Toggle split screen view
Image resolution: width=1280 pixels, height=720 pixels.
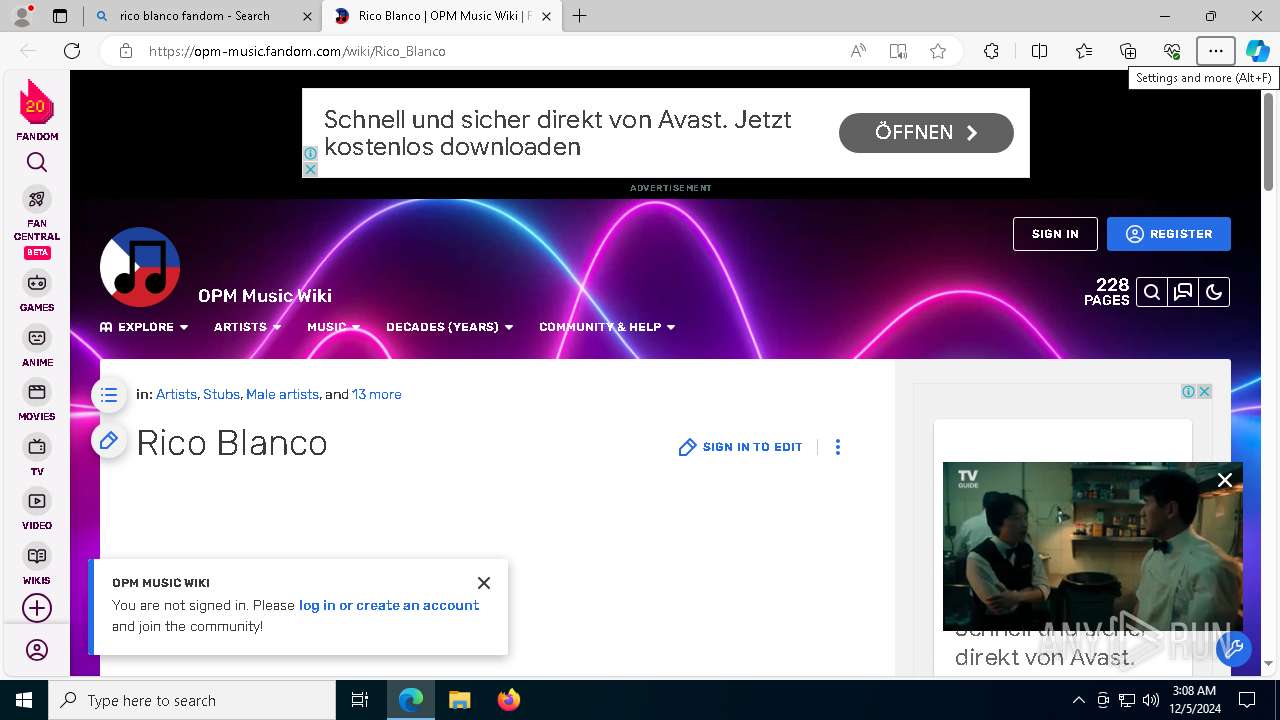tap(1039, 51)
